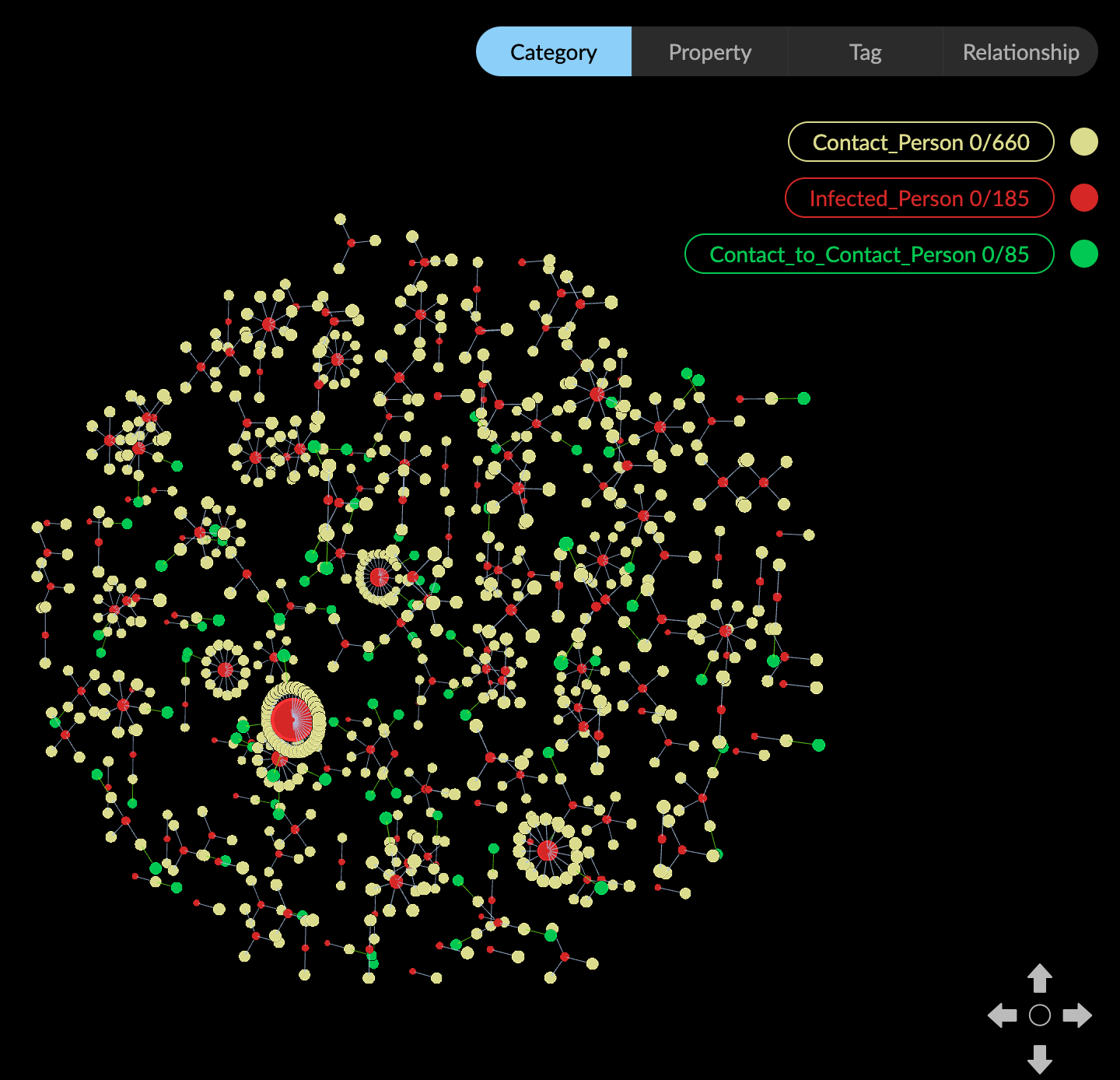This screenshot has height=1080, width=1120.
Task: Pan the graph down with the down arrow
Action: point(1040,1059)
